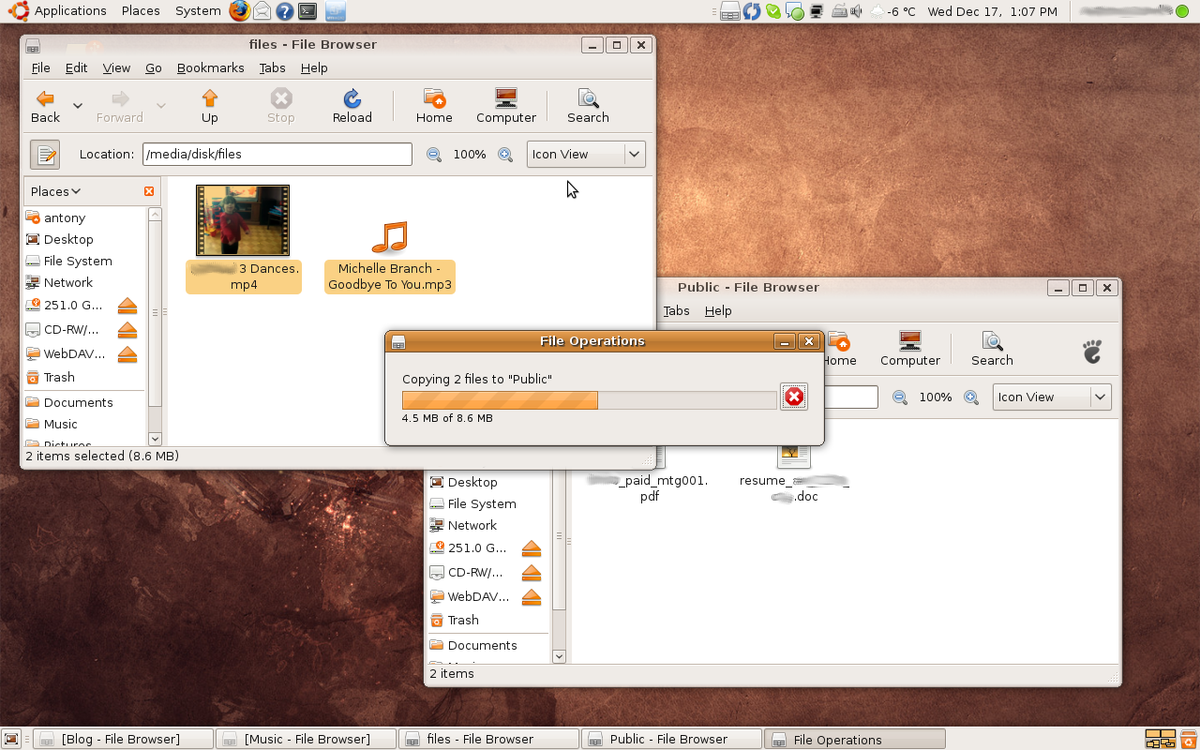Image resolution: width=1200 pixels, height=750 pixels.
Task: Switch to Music File Browser in taskbar
Action: [x=305, y=738]
